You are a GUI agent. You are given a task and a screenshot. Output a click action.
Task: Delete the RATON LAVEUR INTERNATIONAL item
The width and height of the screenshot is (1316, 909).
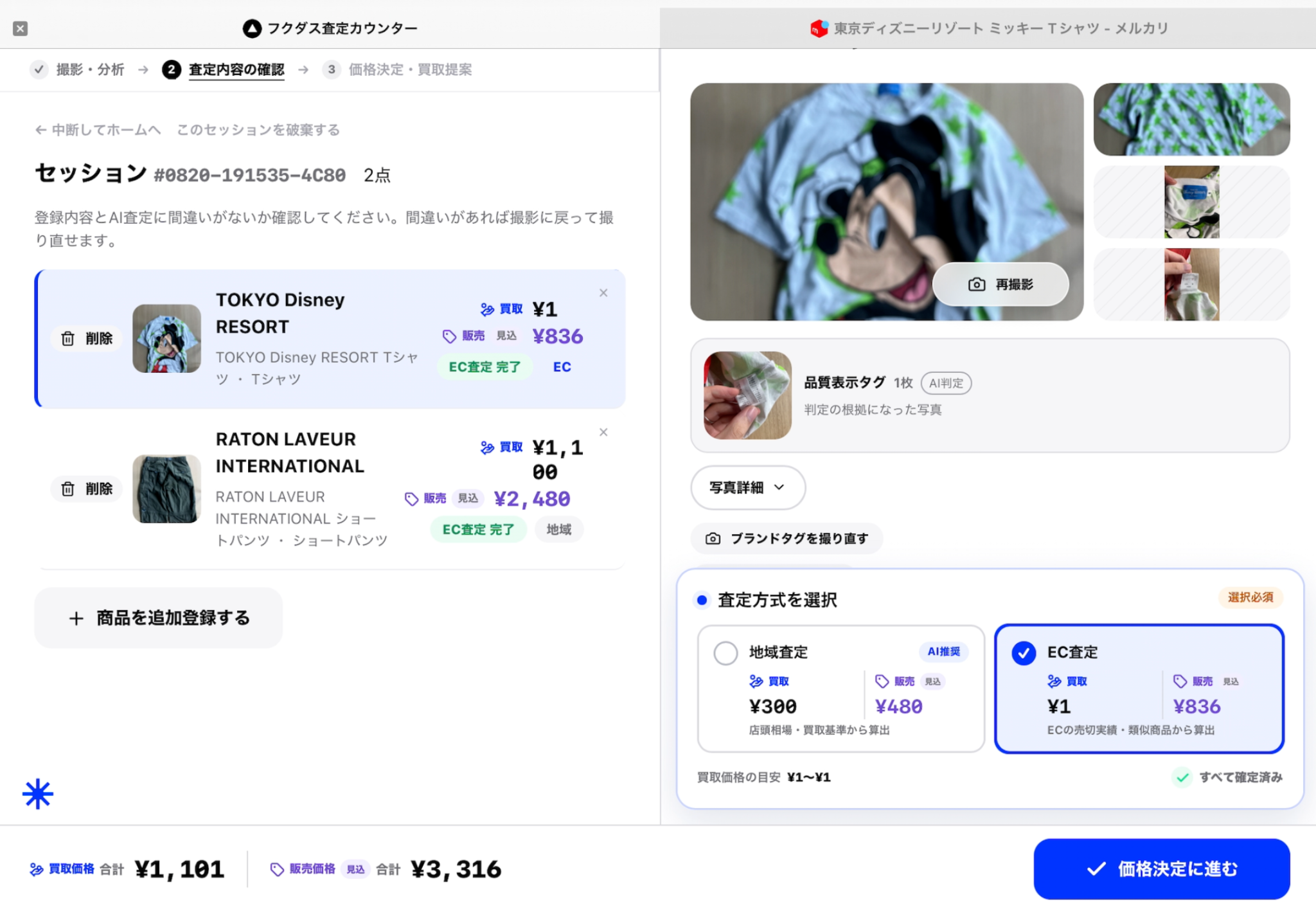[x=87, y=489]
